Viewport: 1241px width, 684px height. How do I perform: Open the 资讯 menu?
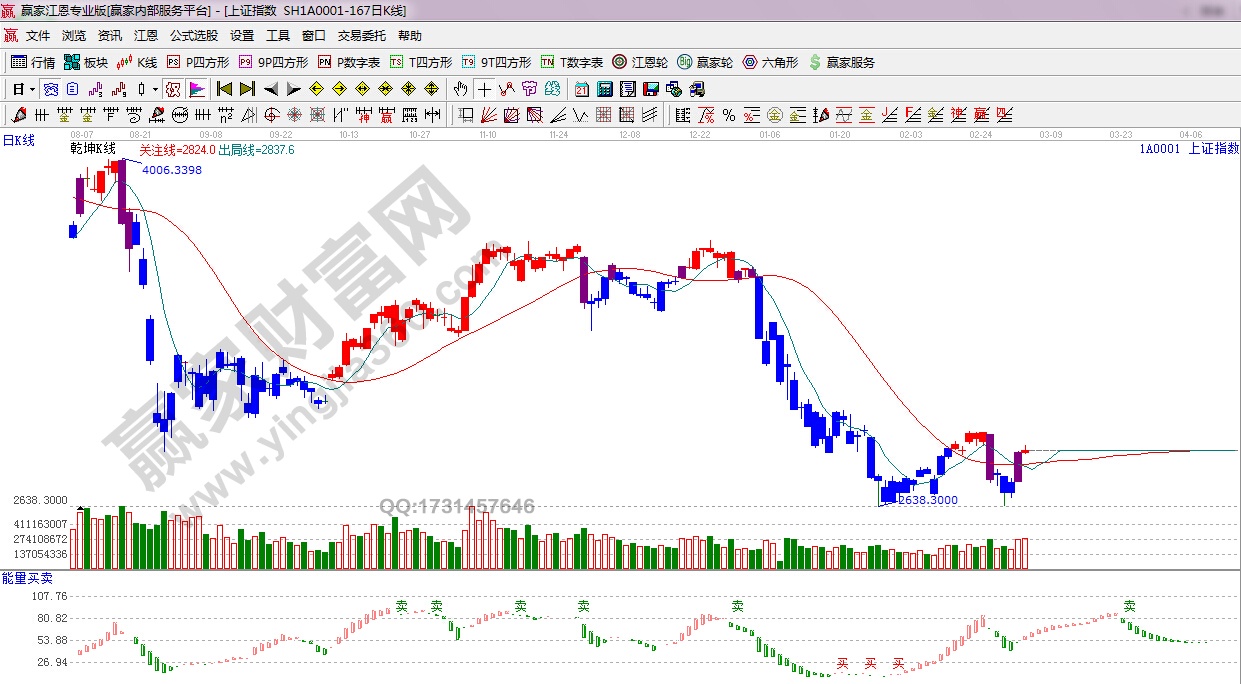(110, 35)
